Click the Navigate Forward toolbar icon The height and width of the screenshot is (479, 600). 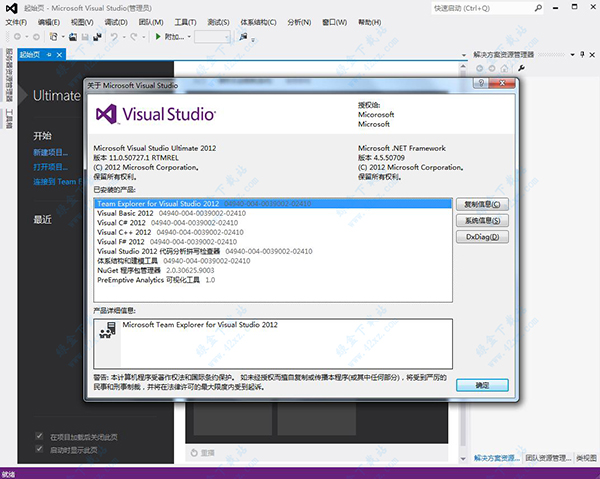(x=36, y=37)
